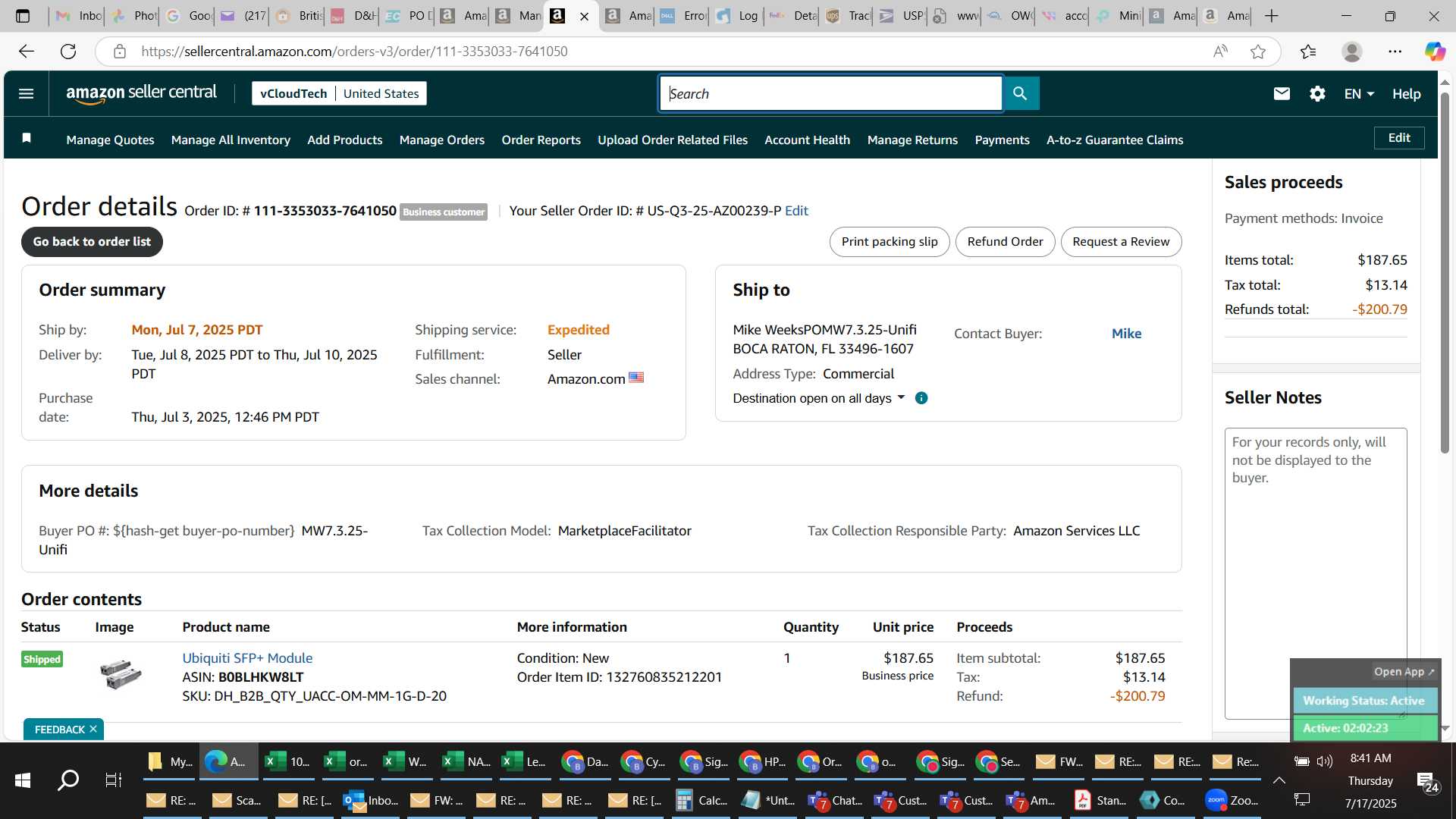Close the FEEDBACK tab with X

pos(93,729)
